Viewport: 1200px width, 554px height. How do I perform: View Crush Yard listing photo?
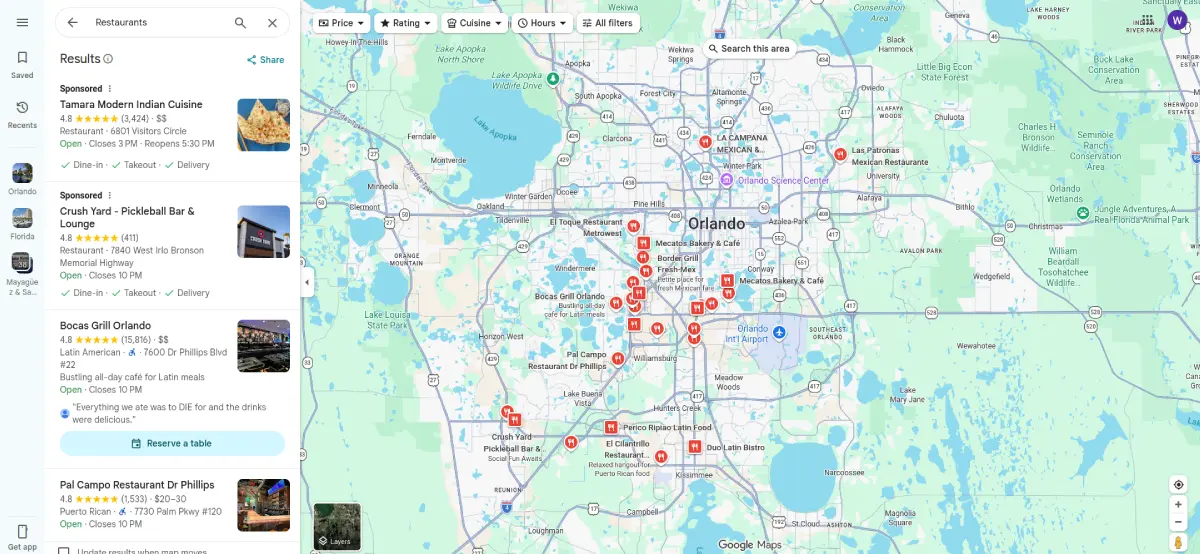point(263,232)
